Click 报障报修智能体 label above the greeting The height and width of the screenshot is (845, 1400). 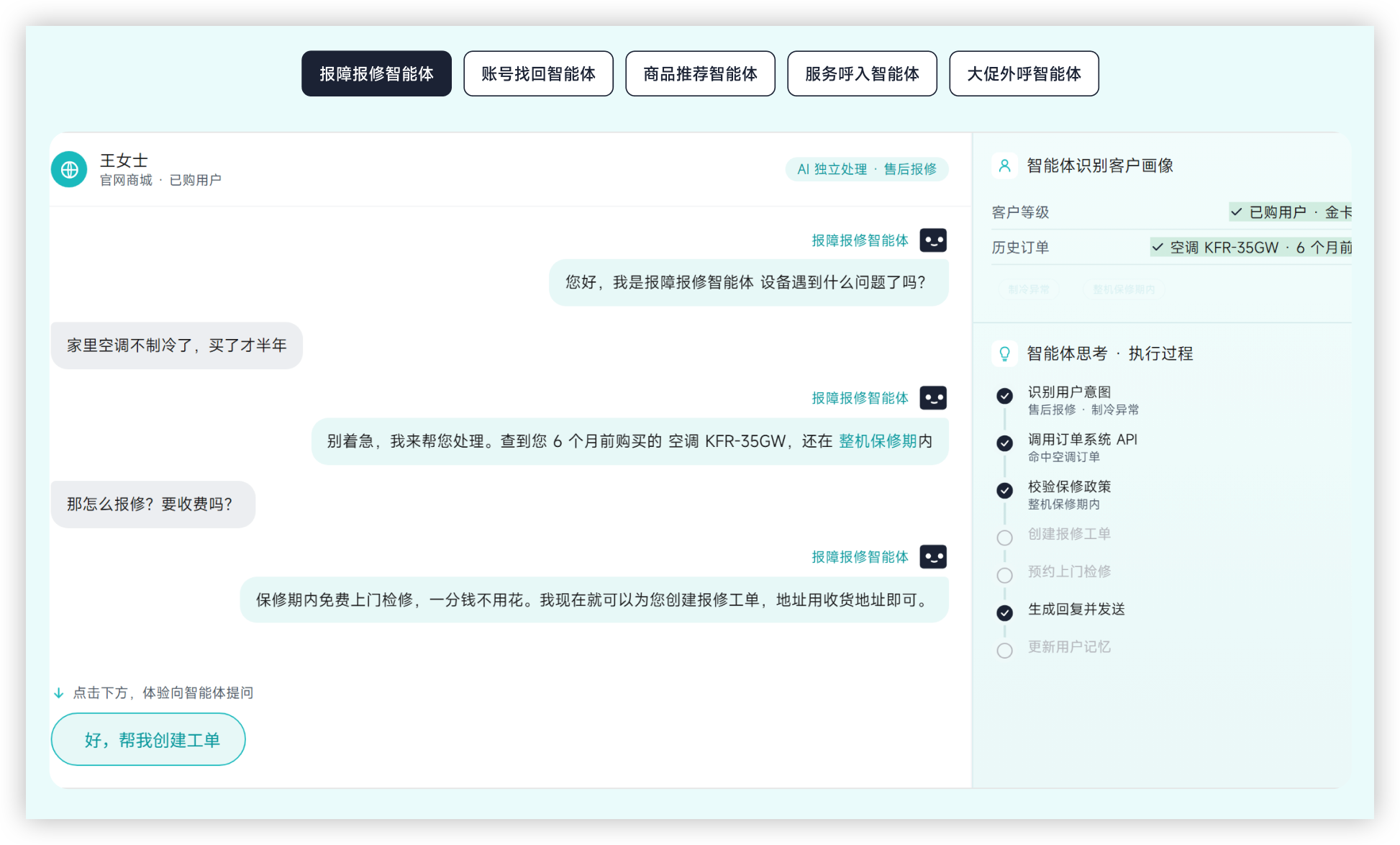click(860, 240)
